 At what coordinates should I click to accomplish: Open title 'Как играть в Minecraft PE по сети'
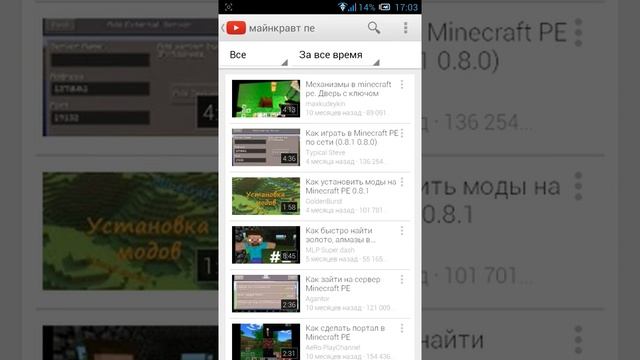[x=351, y=138]
